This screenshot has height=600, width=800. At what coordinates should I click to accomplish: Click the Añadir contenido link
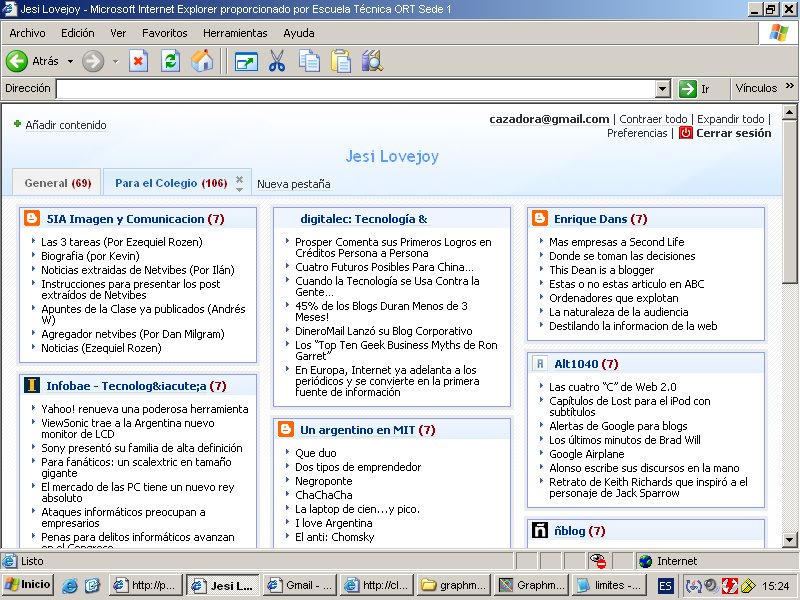(66, 125)
